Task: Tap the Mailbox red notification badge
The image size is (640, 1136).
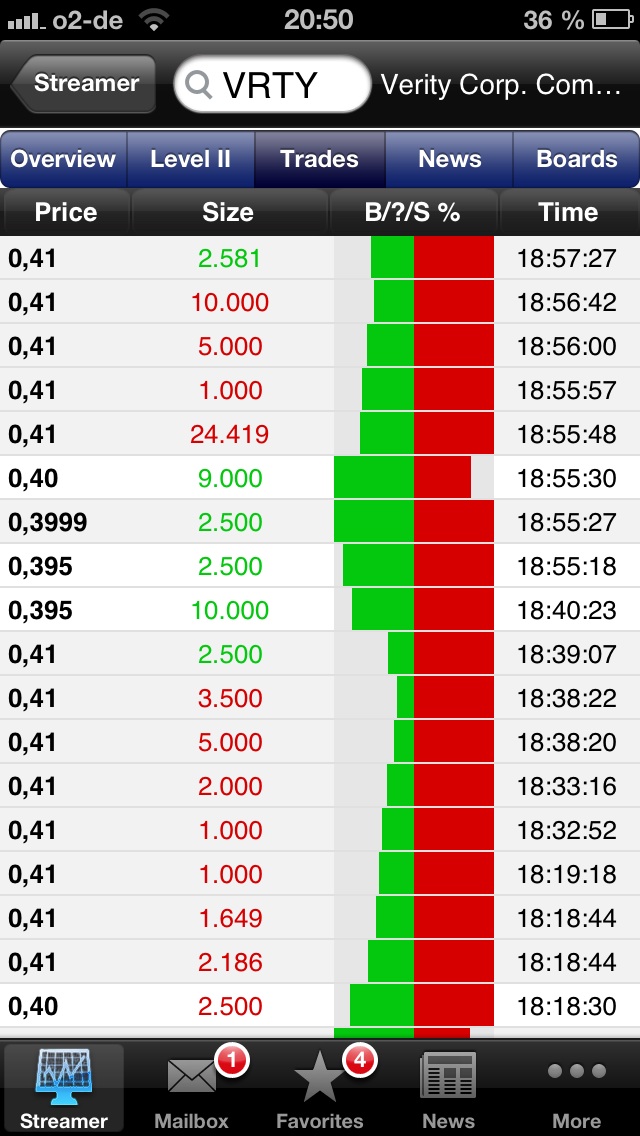Action: (232, 1059)
